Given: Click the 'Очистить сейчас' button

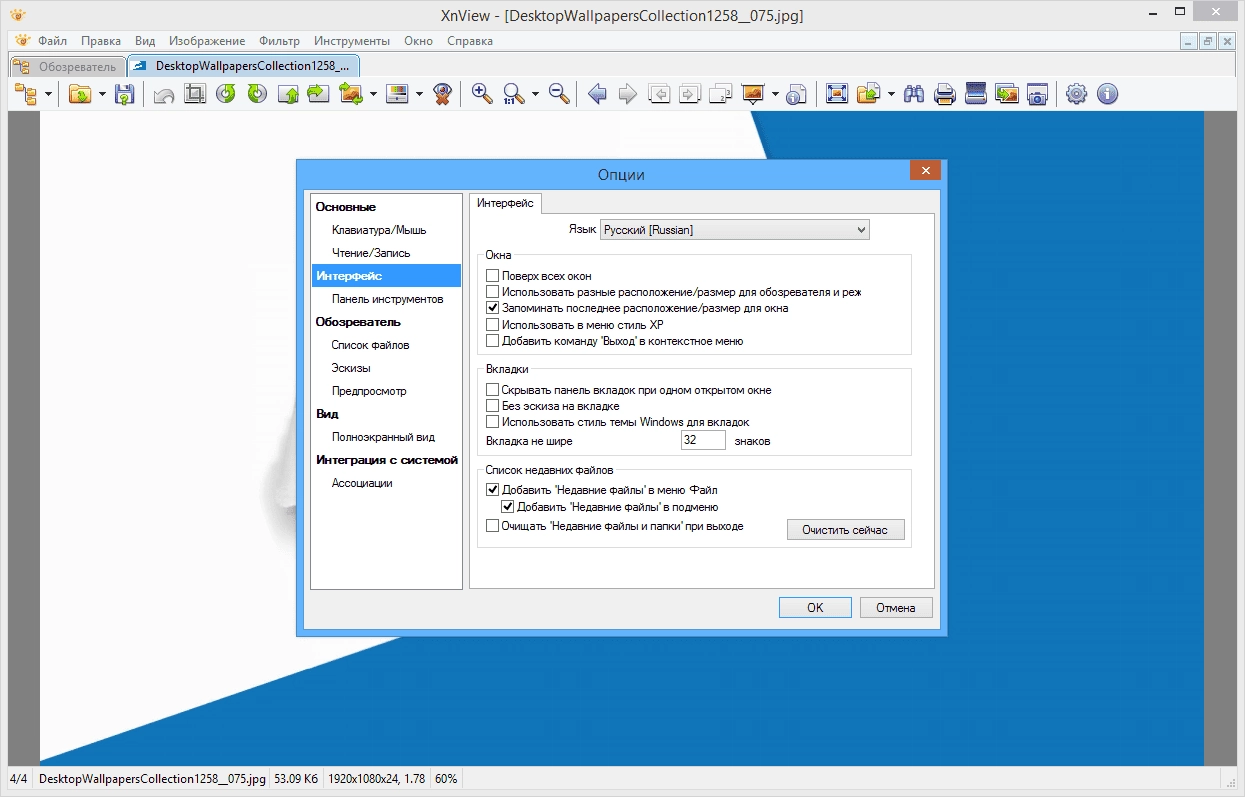Looking at the screenshot, I should (845, 529).
